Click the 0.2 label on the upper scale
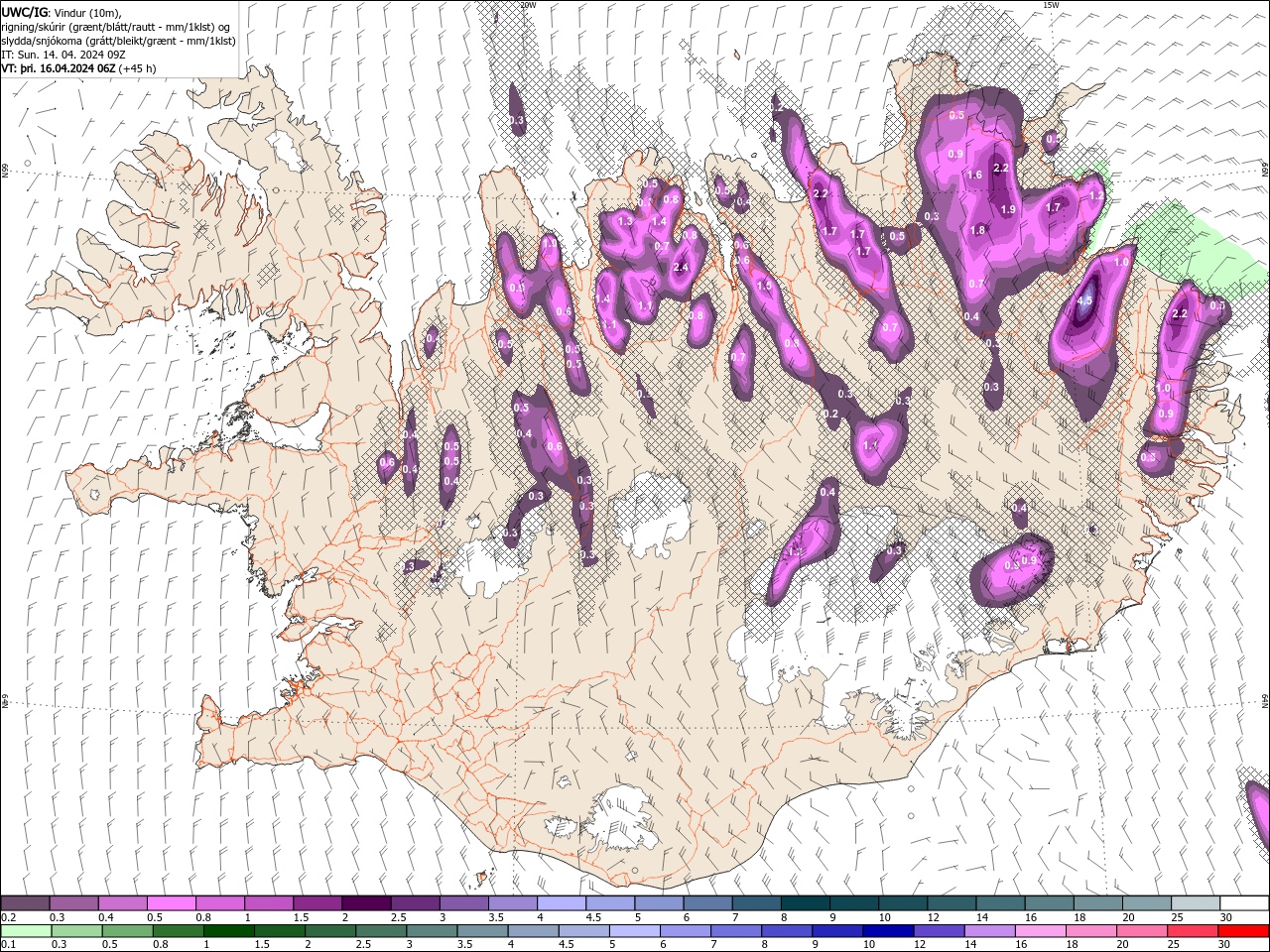The height and width of the screenshot is (952, 1270). (x=8, y=917)
